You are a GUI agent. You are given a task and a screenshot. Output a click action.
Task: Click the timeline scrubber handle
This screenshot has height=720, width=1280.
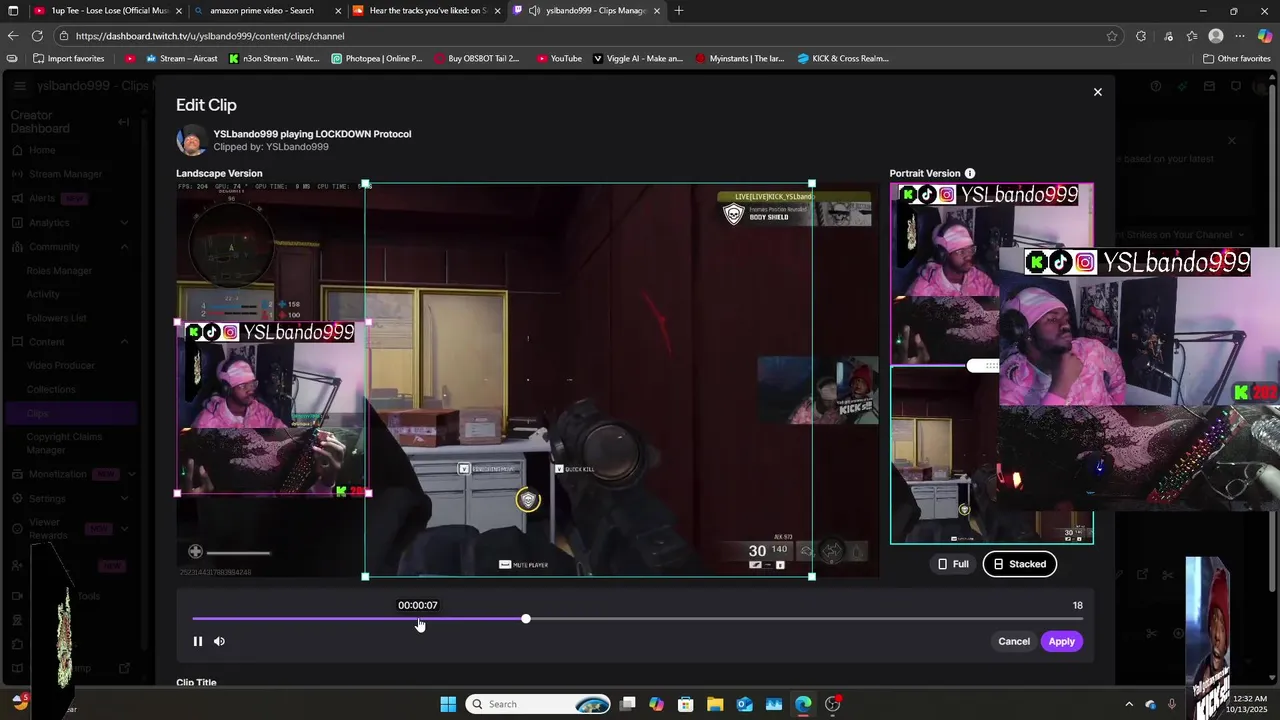point(526,619)
